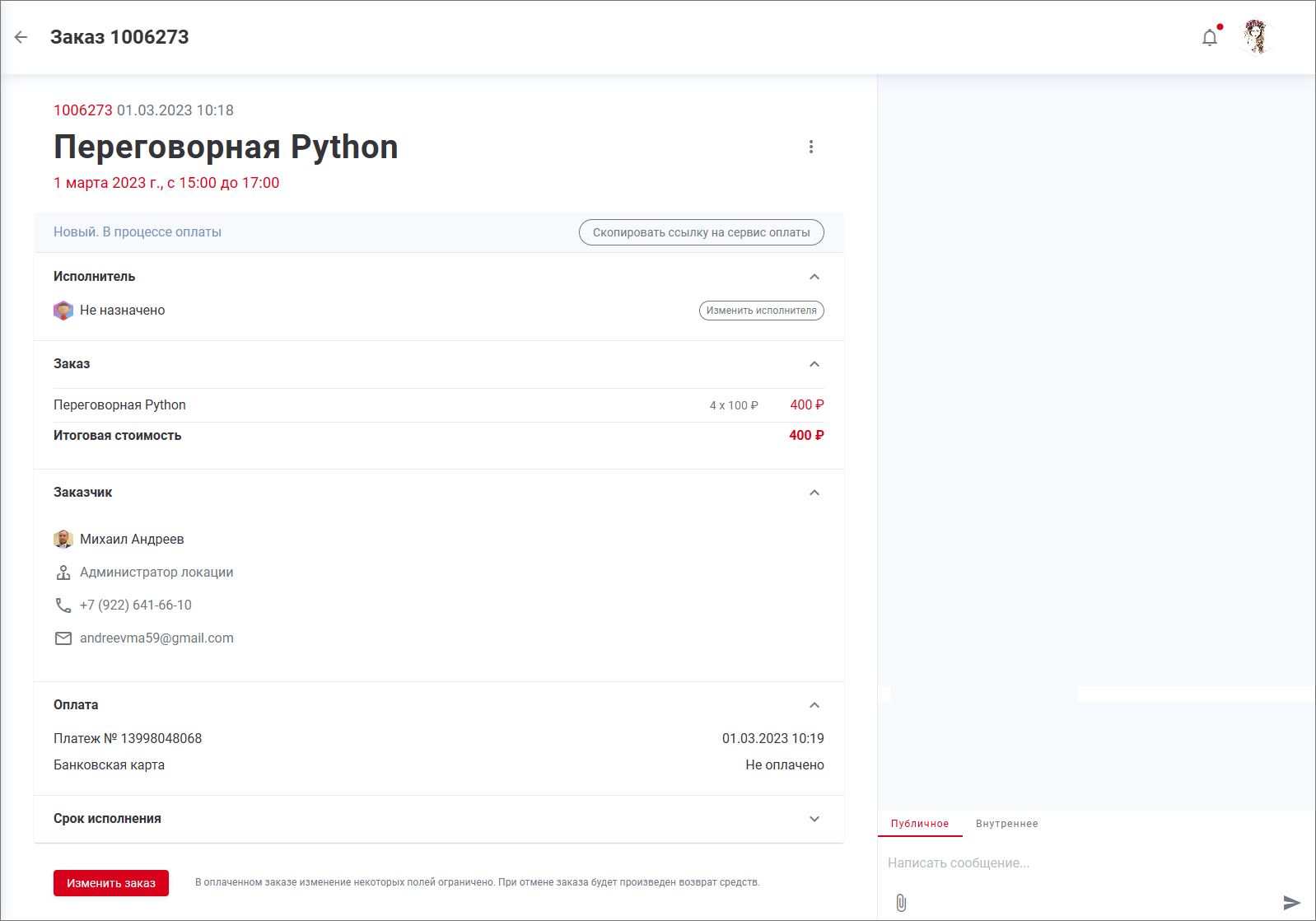Switch to the Публичное tab
This screenshot has width=1316, height=921.
(x=919, y=824)
